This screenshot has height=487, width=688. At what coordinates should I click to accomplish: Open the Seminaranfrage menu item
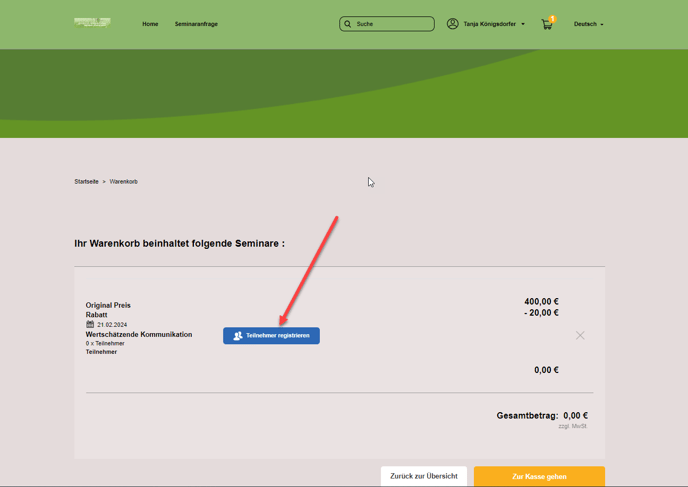196,24
